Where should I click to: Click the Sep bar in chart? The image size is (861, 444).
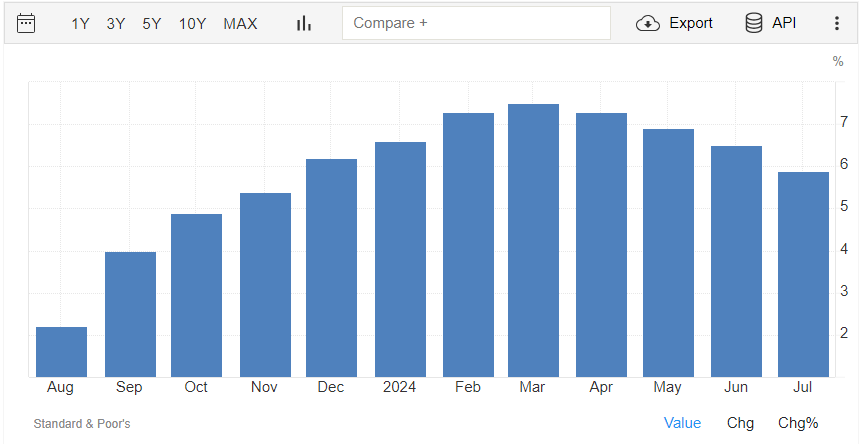point(131,314)
